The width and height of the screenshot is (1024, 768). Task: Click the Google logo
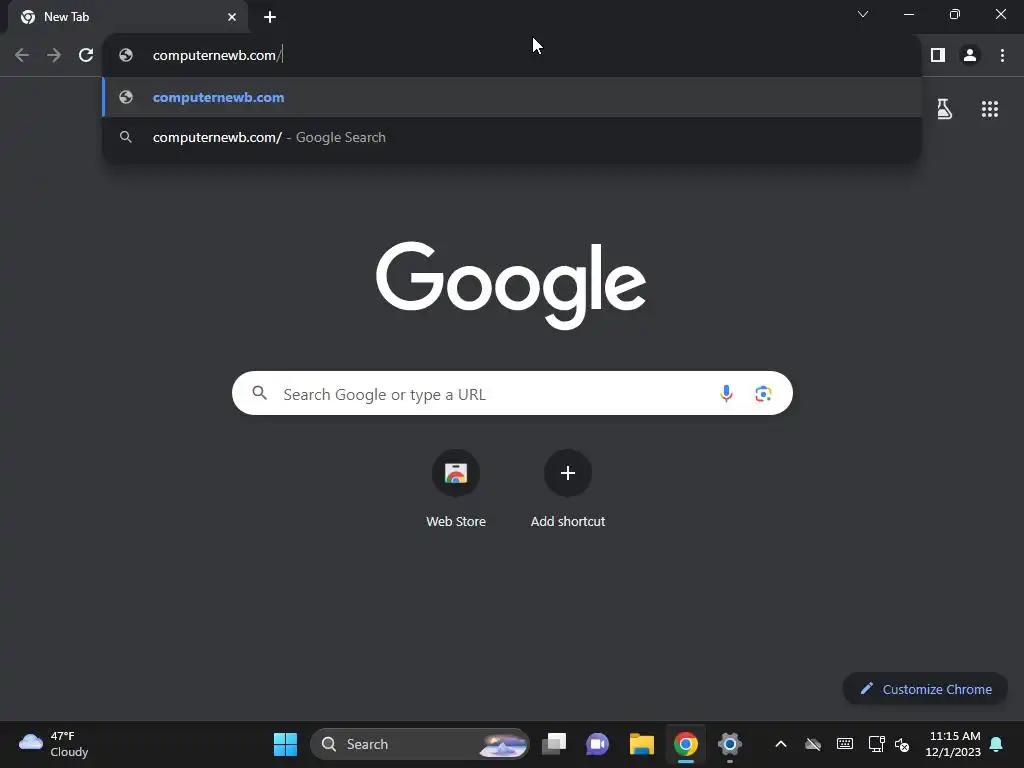pos(511,285)
